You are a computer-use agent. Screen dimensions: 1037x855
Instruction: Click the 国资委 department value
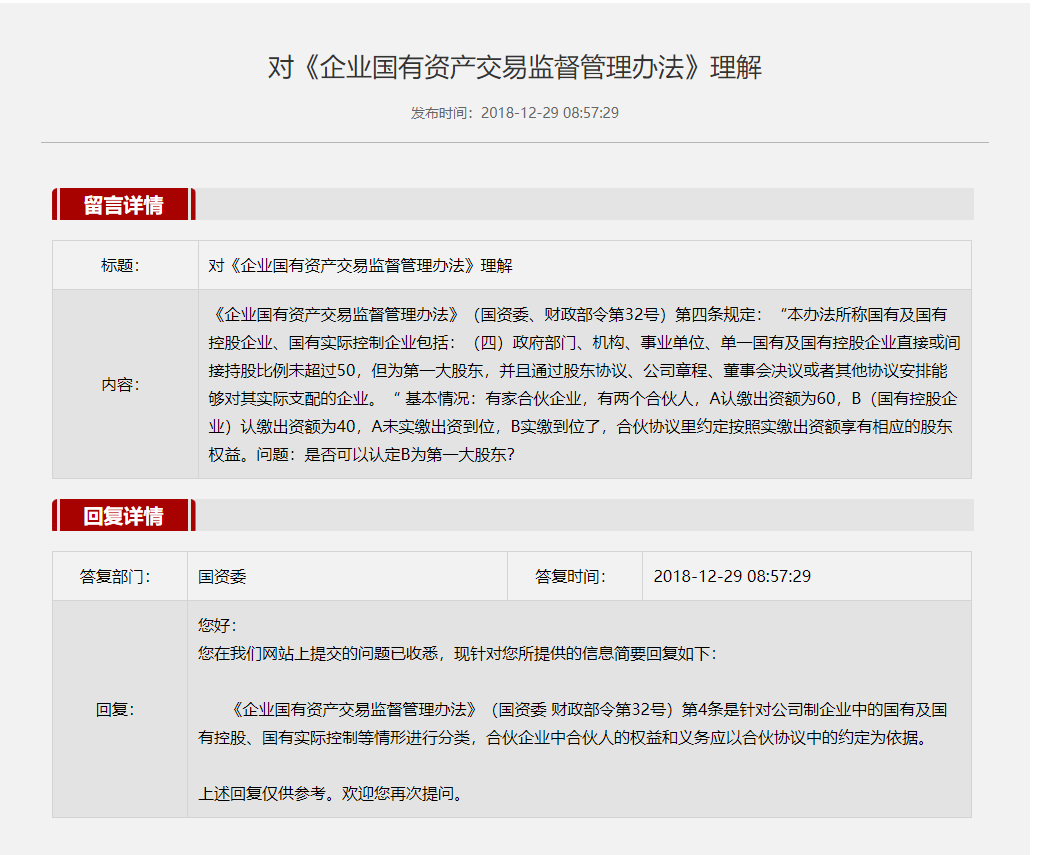click(x=222, y=577)
